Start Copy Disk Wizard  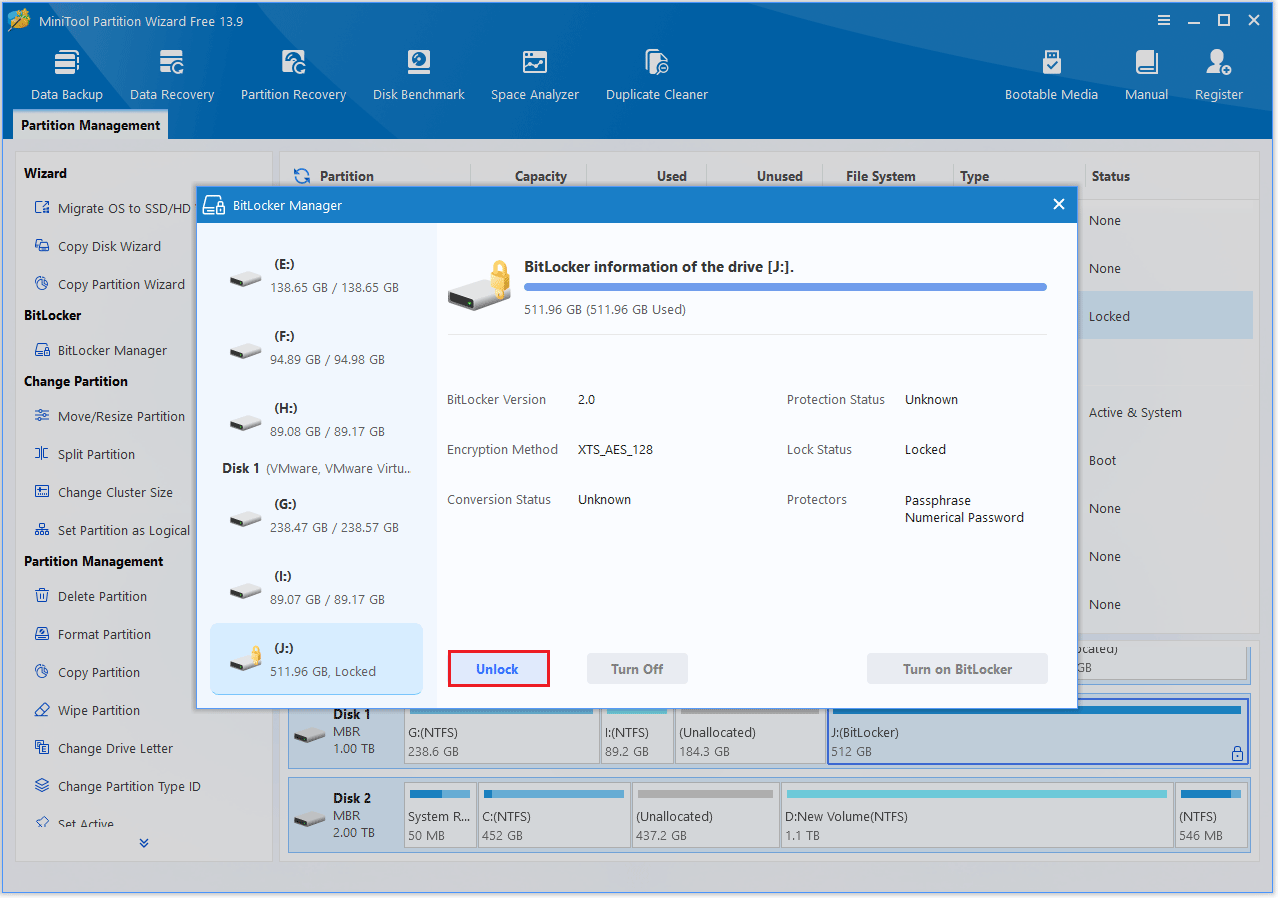tap(97, 246)
